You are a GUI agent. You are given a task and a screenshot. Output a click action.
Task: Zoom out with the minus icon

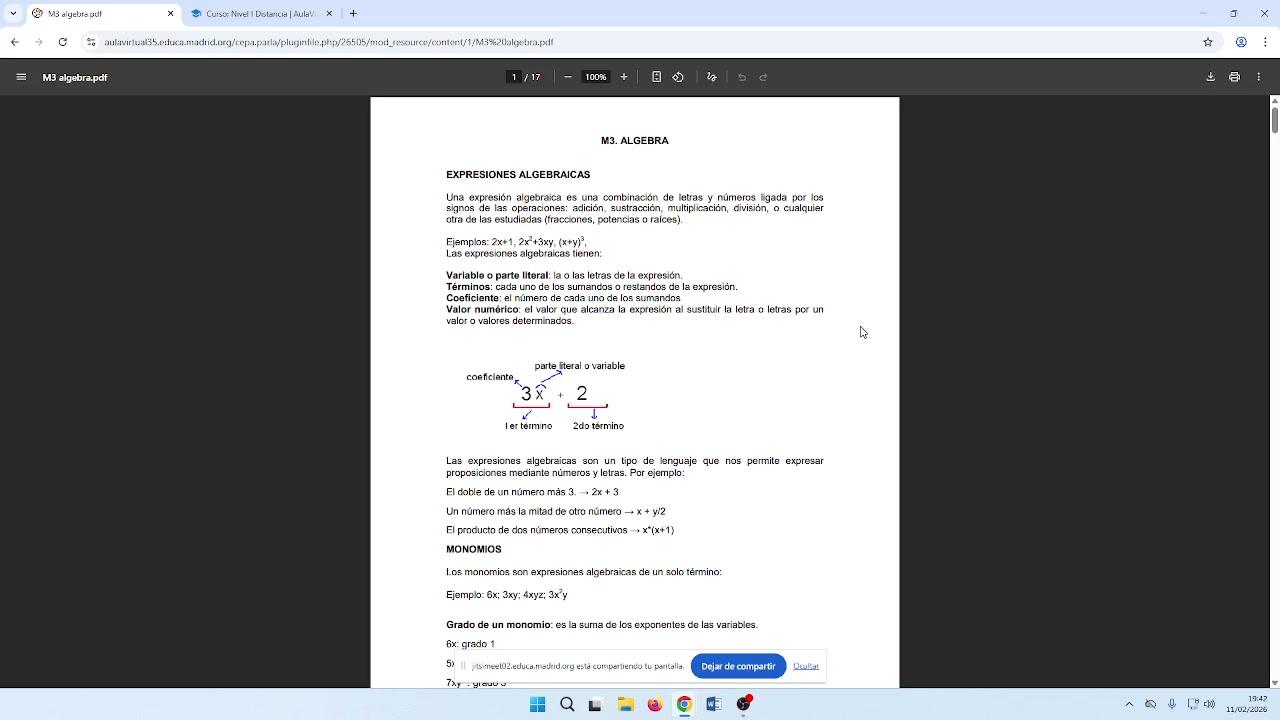568,77
